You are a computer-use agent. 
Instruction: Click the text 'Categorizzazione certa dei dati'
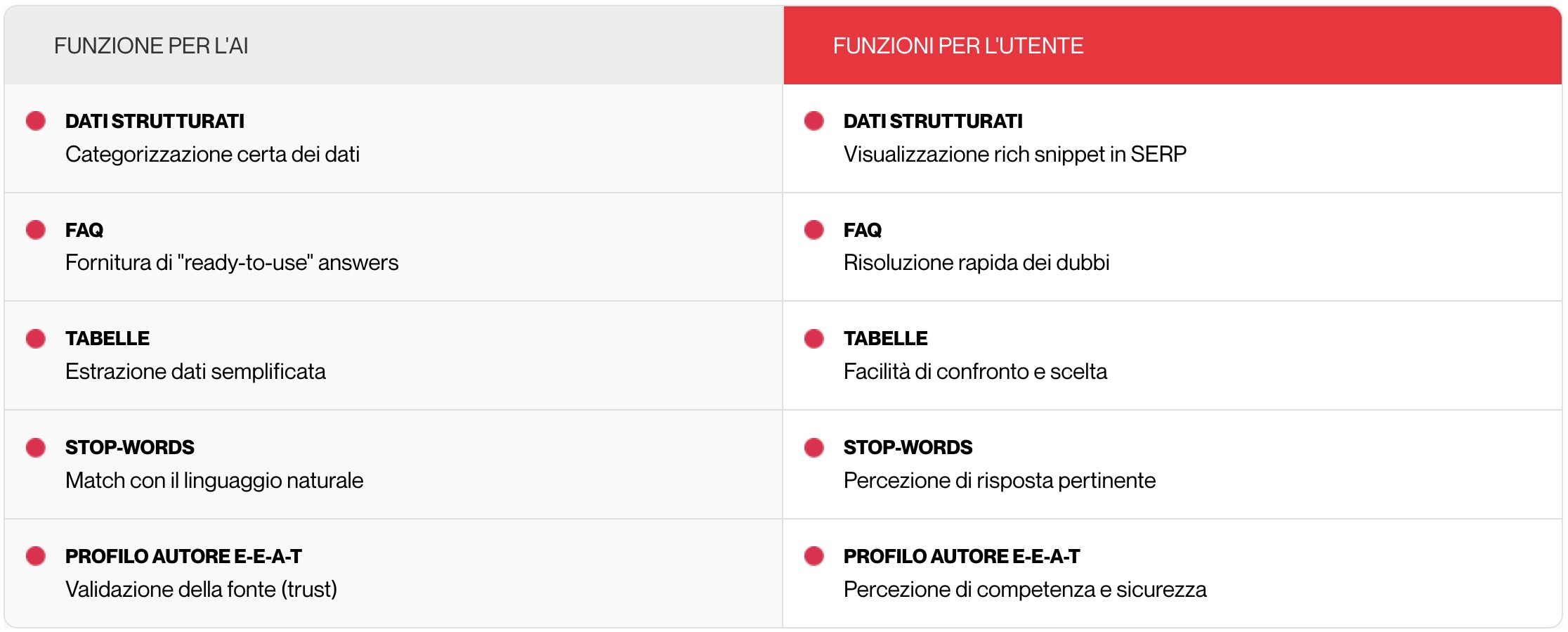click(212, 154)
